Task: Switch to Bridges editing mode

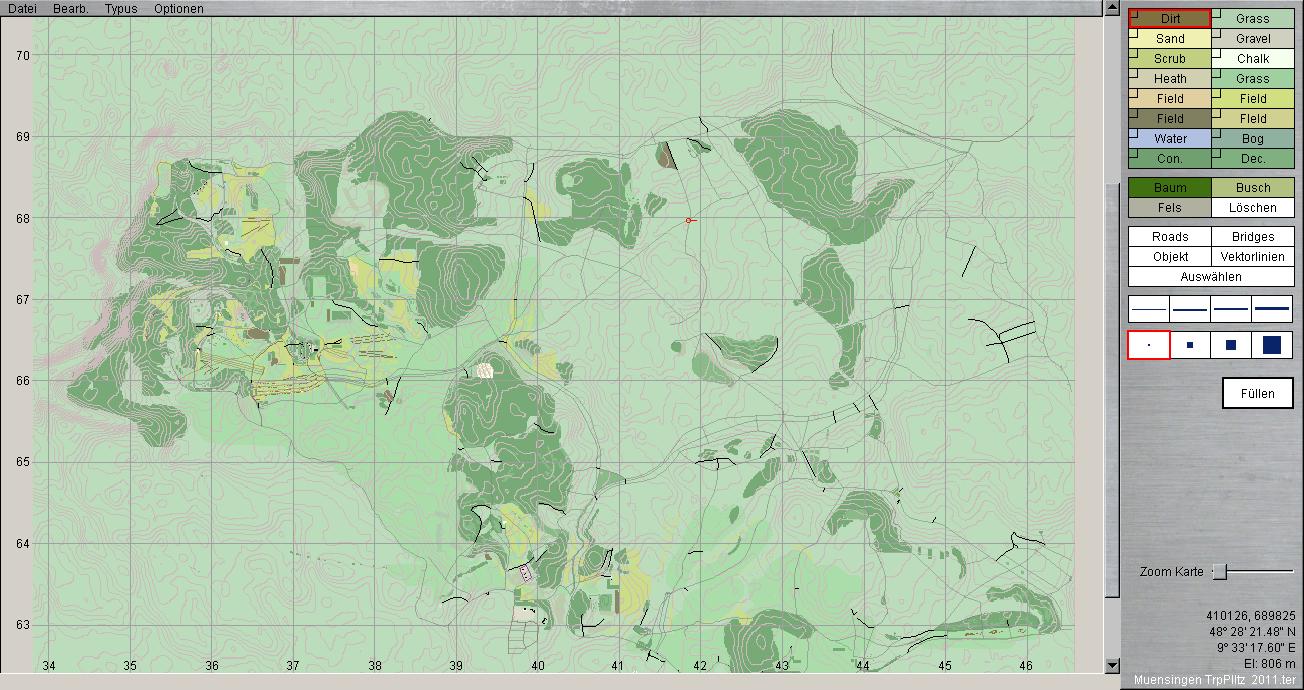Action: (x=1253, y=237)
